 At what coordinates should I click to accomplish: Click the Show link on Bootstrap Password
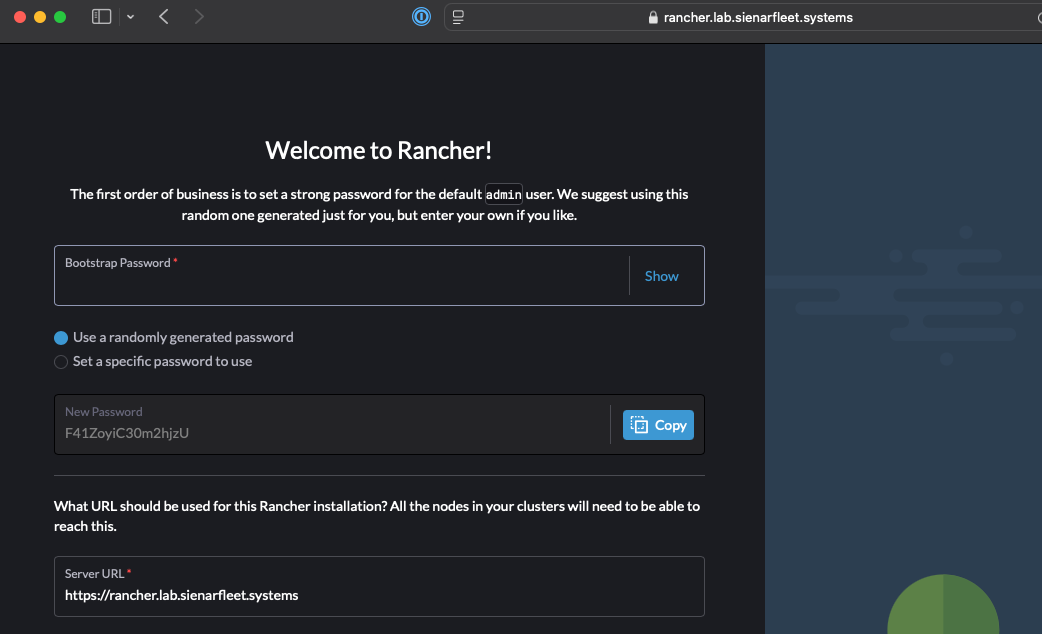tap(661, 275)
